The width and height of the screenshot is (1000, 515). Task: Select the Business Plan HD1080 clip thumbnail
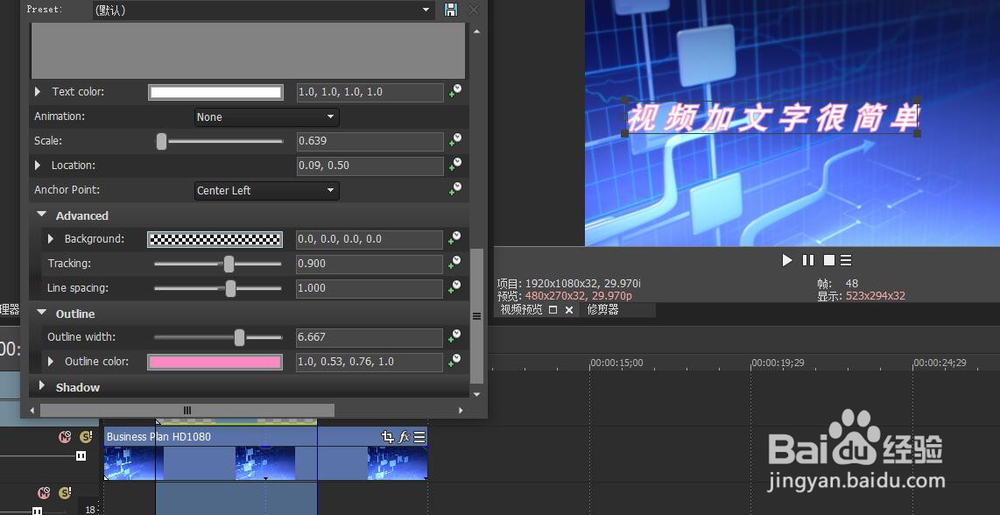coord(265,463)
